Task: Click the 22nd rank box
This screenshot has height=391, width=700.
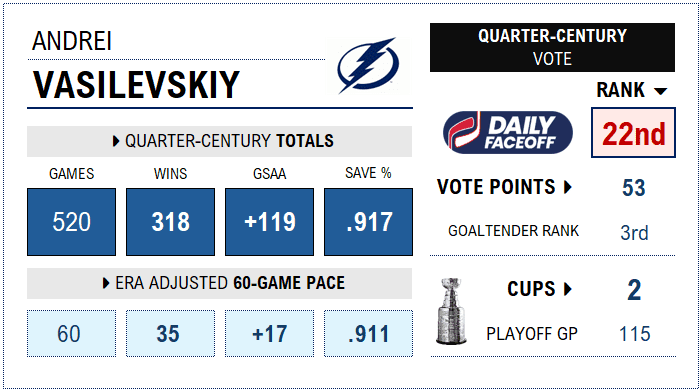Action: click(x=633, y=133)
